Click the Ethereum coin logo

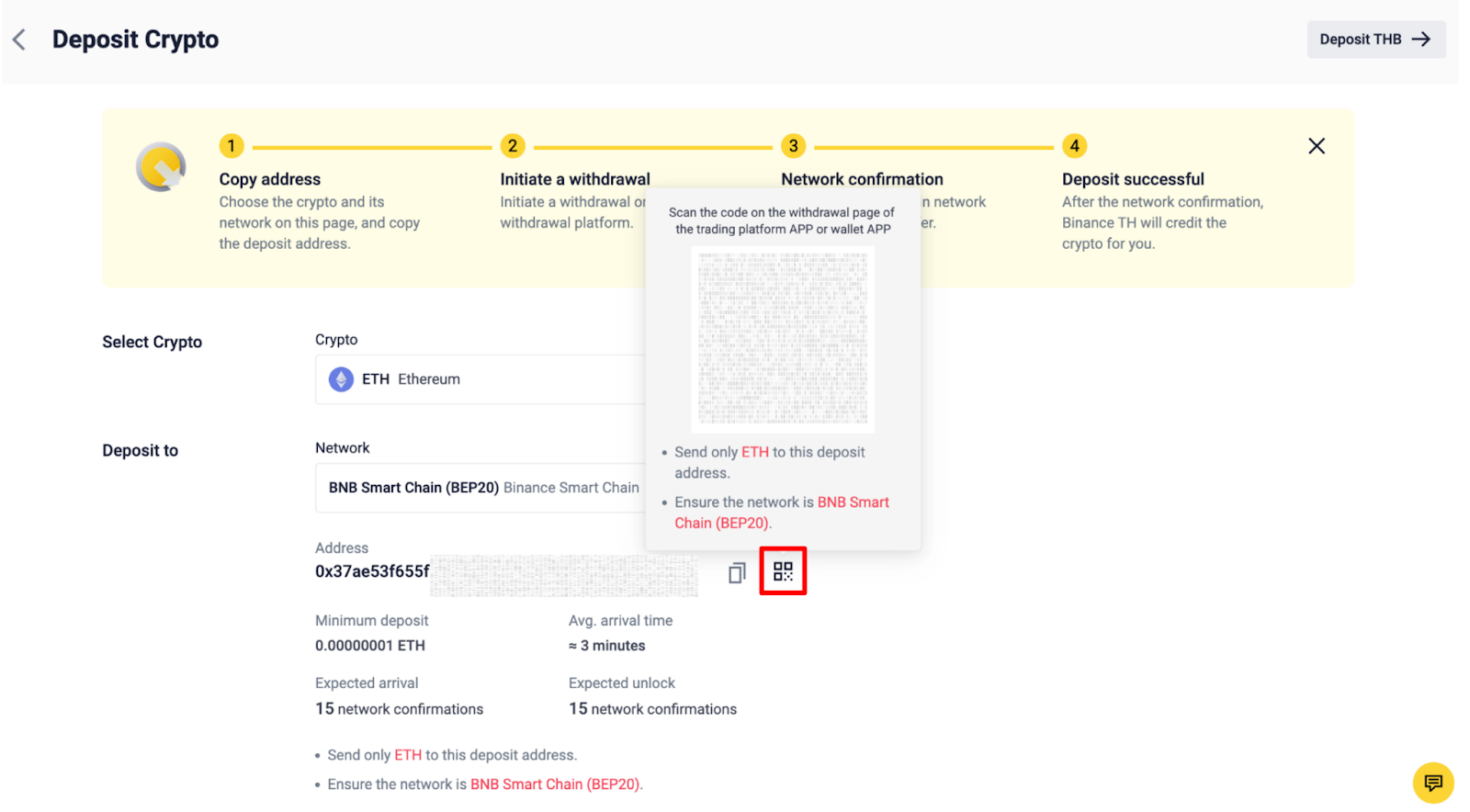tap(342, 379)
